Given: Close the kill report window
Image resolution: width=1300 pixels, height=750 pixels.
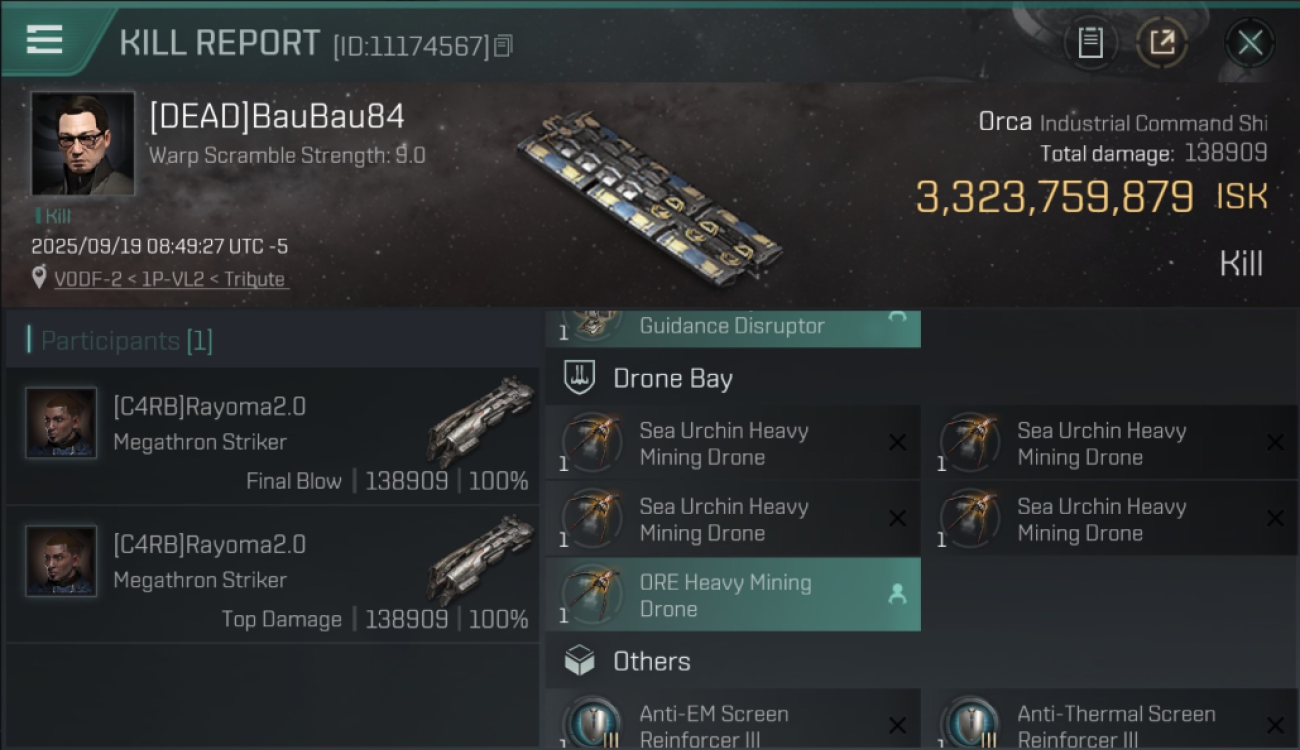Looking at the screenshot, I should 1249,43.
